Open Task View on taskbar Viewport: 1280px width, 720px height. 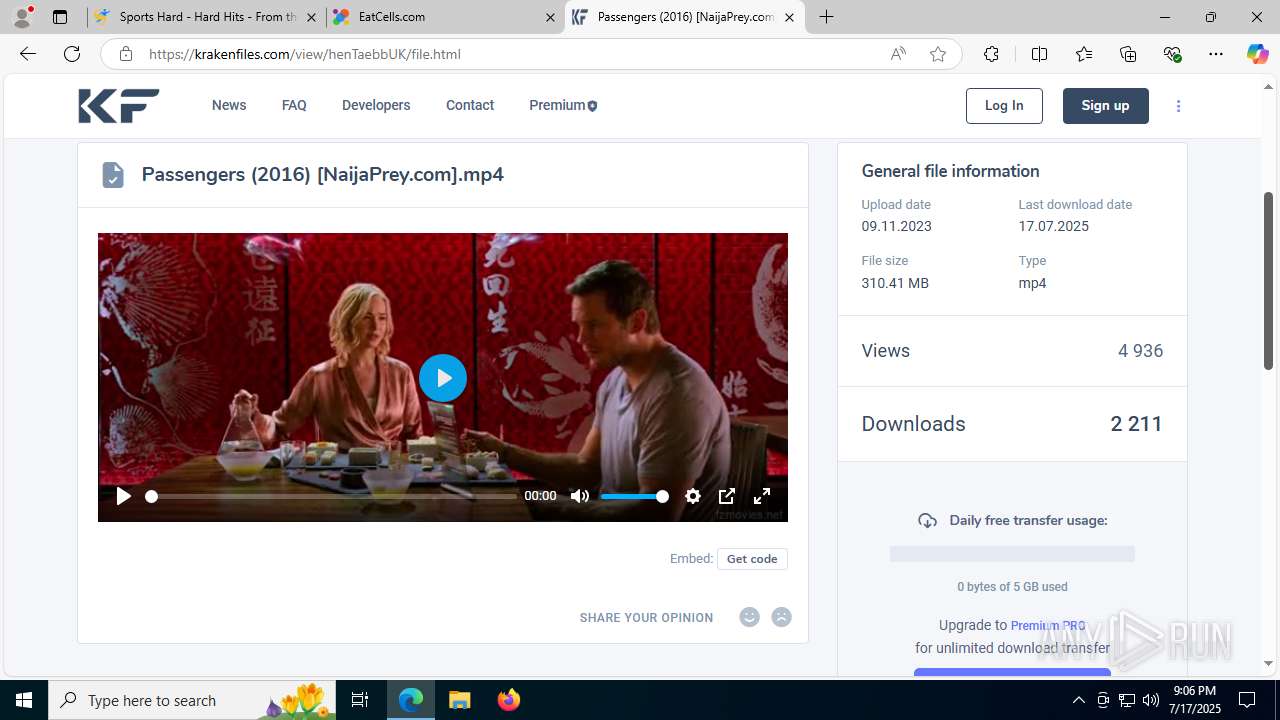[x=360, y=700]
